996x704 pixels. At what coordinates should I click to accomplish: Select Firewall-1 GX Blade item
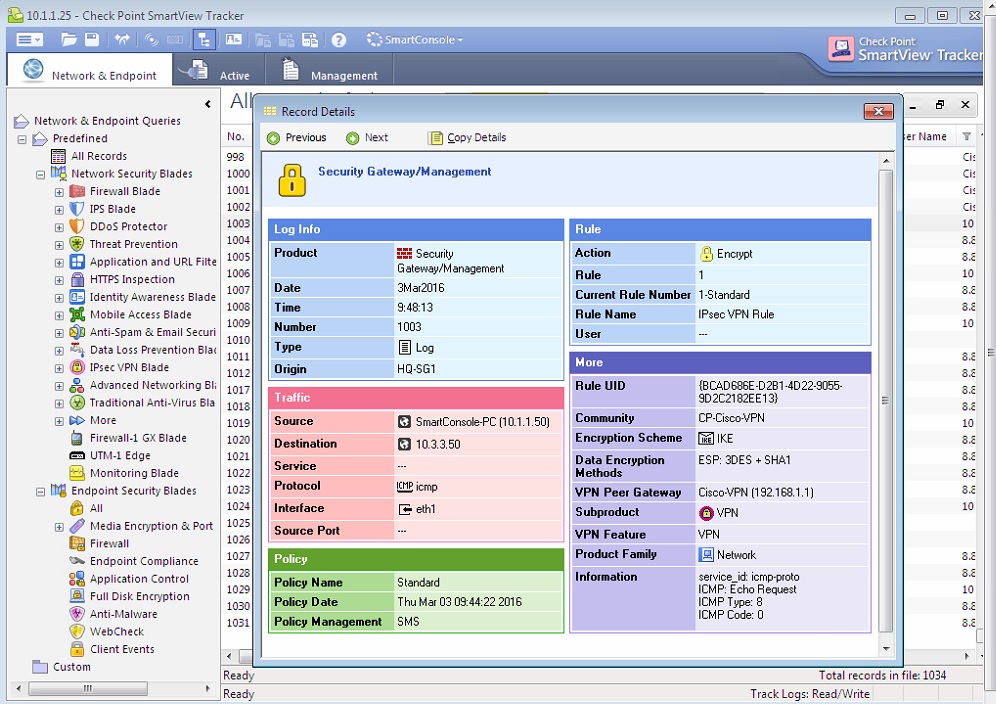point(138,438)
